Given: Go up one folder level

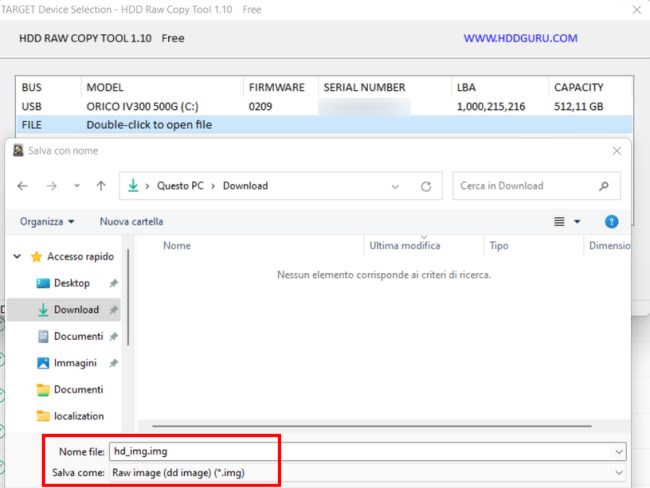Looking at the screenshot, I should point(101,186).
